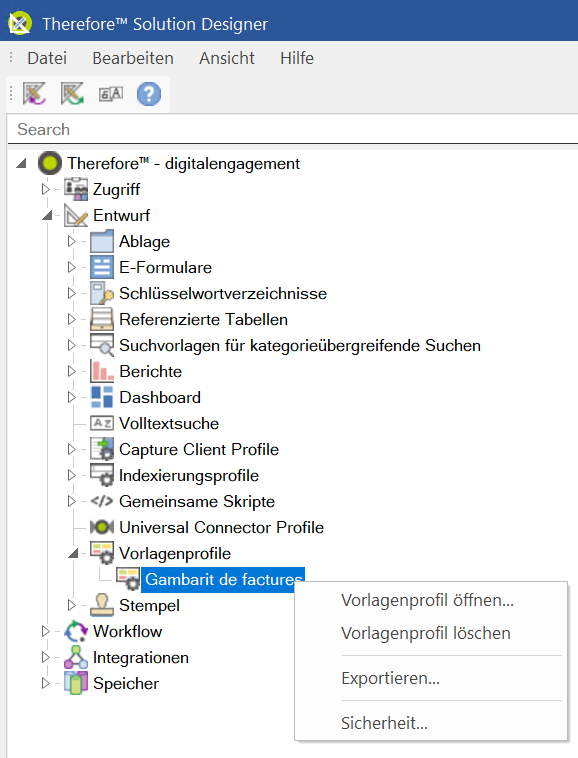Click the Therefore root node circle icon

(50, 163)
